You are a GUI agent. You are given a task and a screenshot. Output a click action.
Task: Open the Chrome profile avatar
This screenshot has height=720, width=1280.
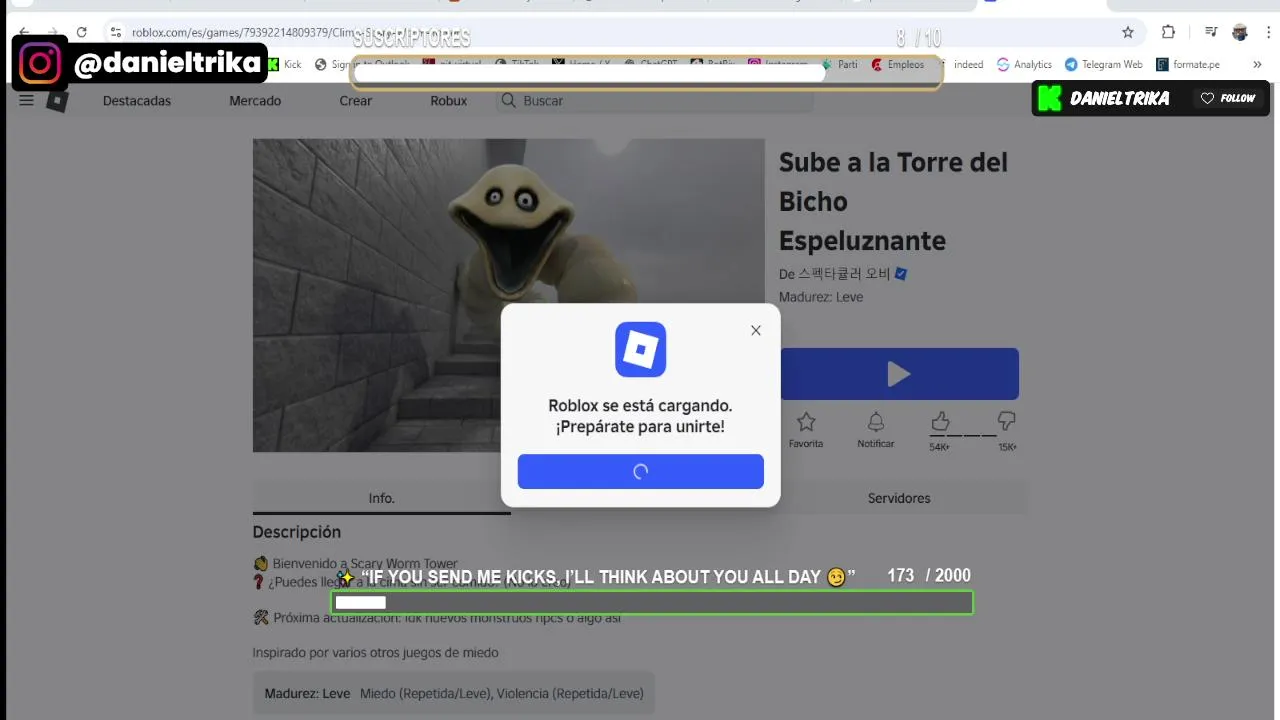point(1240,32)
